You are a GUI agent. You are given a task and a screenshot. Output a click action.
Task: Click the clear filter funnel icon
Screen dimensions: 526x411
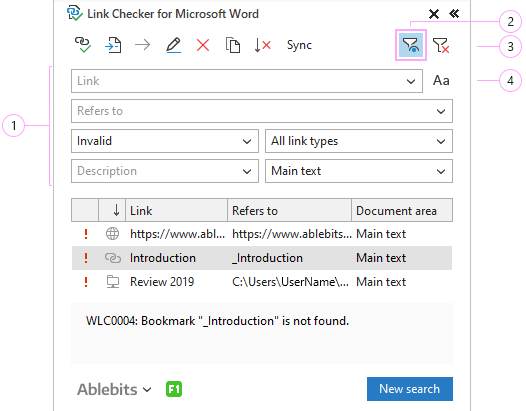441,45
